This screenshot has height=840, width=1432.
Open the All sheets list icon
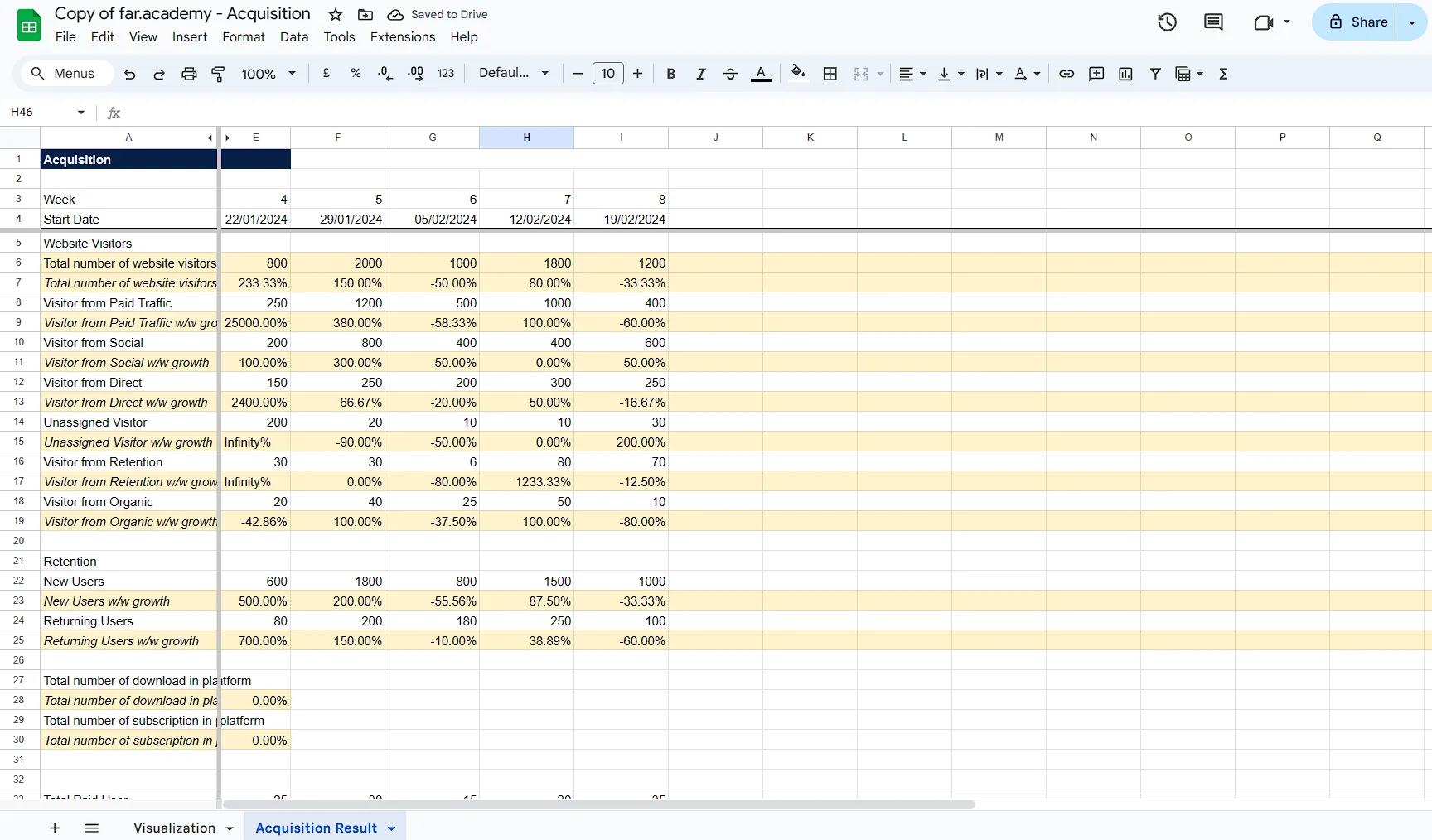coord(92,828)
